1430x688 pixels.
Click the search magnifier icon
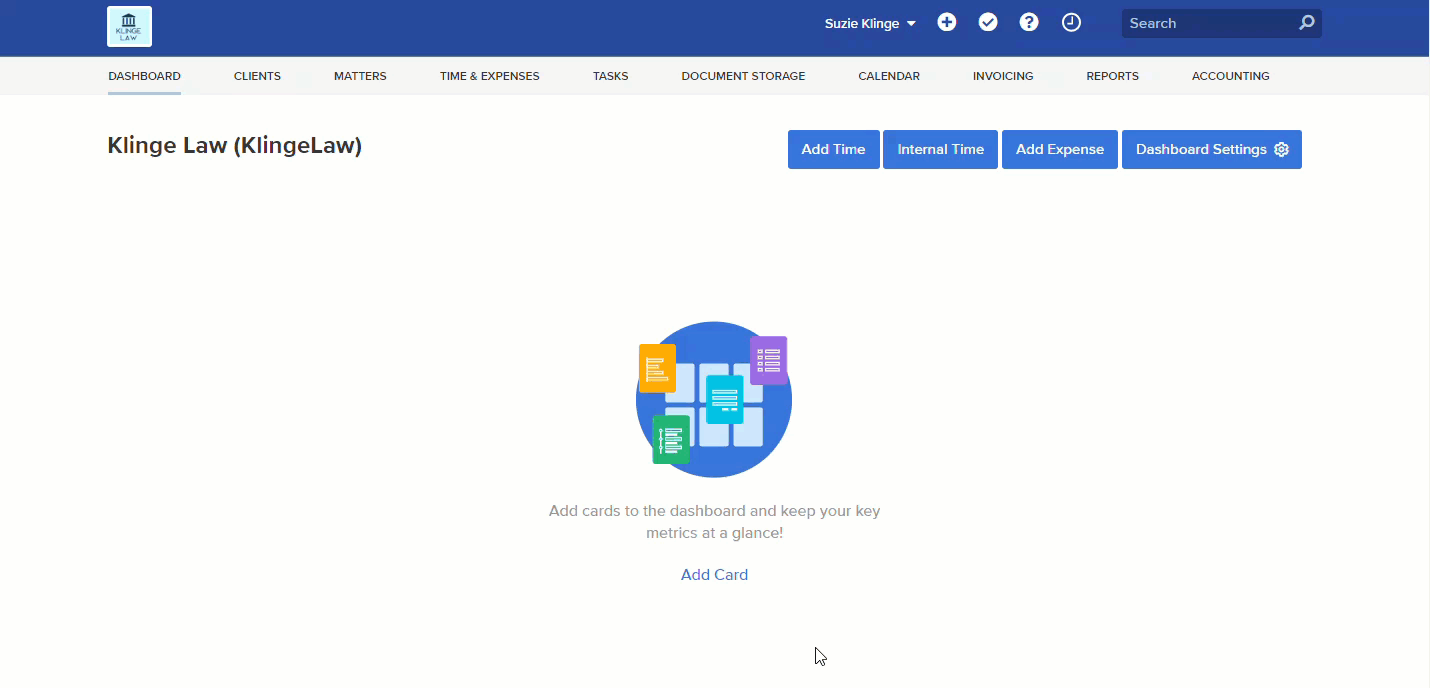[x=1306, y=23]
